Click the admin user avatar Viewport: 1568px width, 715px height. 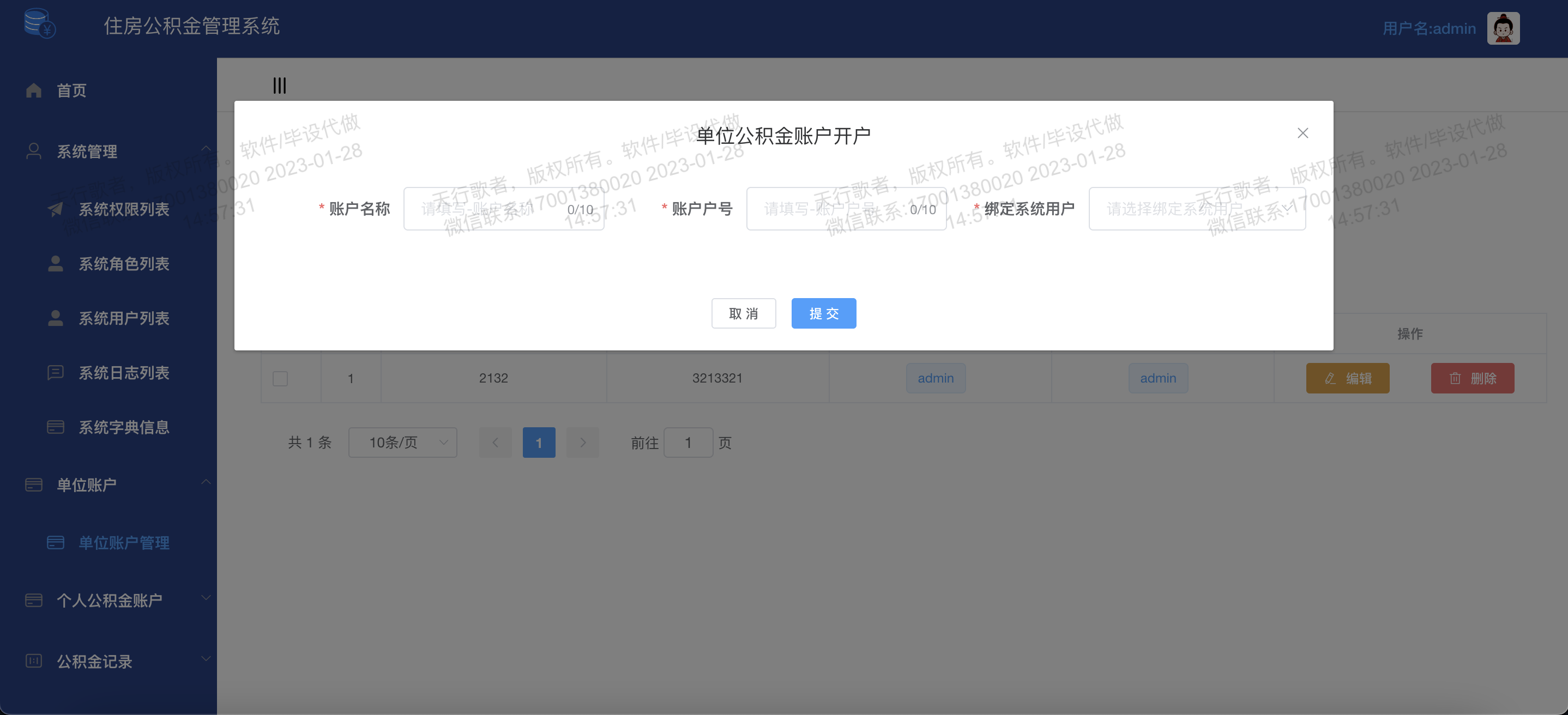point(1503,28)
